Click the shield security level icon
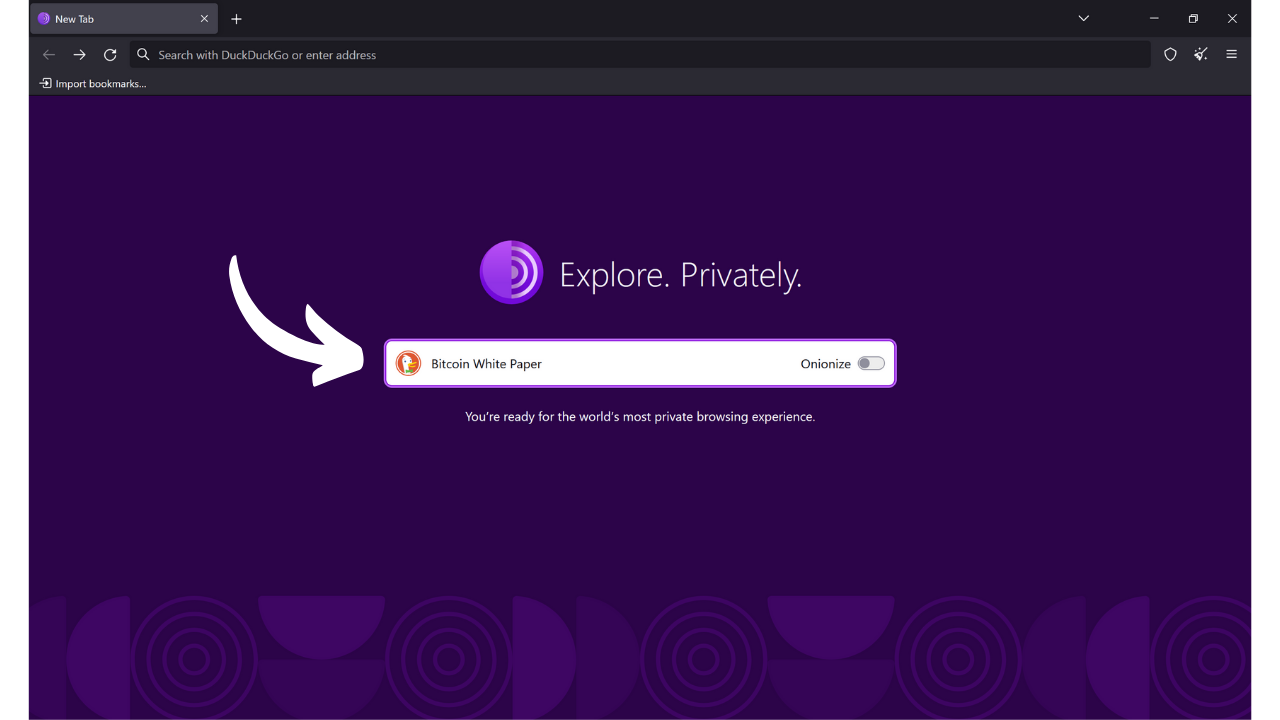This screenshot has width=1280, height=720. click(x=1170, y=54)
